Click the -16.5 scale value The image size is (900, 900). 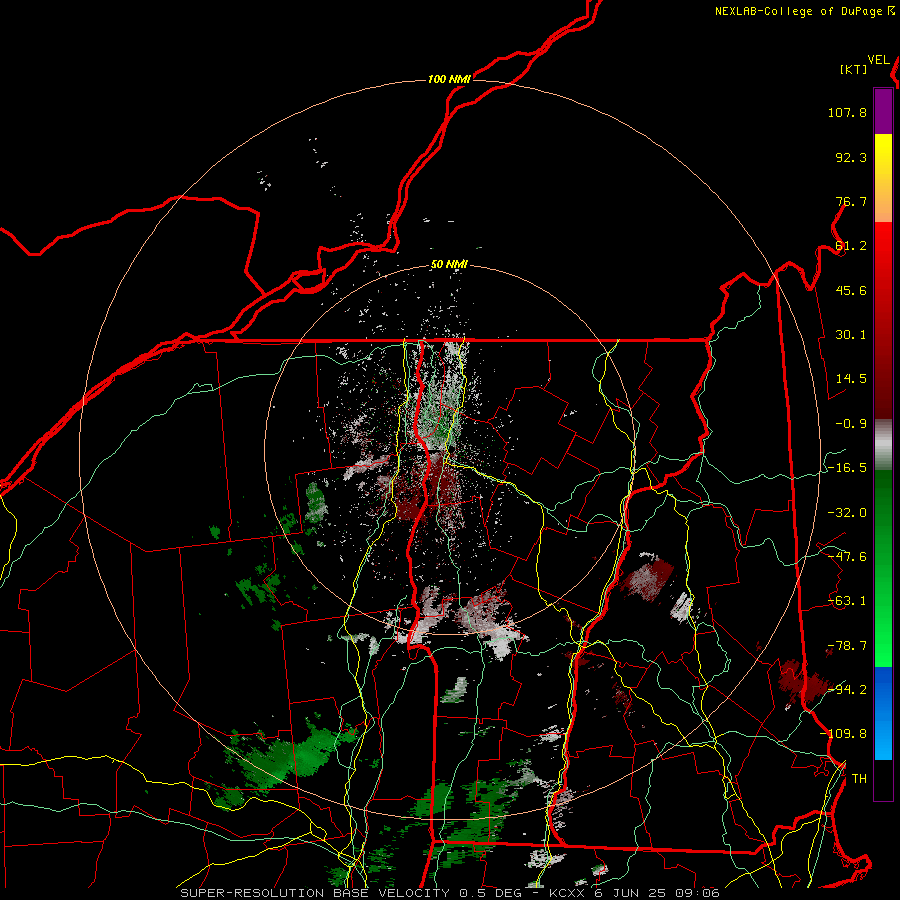(847, 468)
